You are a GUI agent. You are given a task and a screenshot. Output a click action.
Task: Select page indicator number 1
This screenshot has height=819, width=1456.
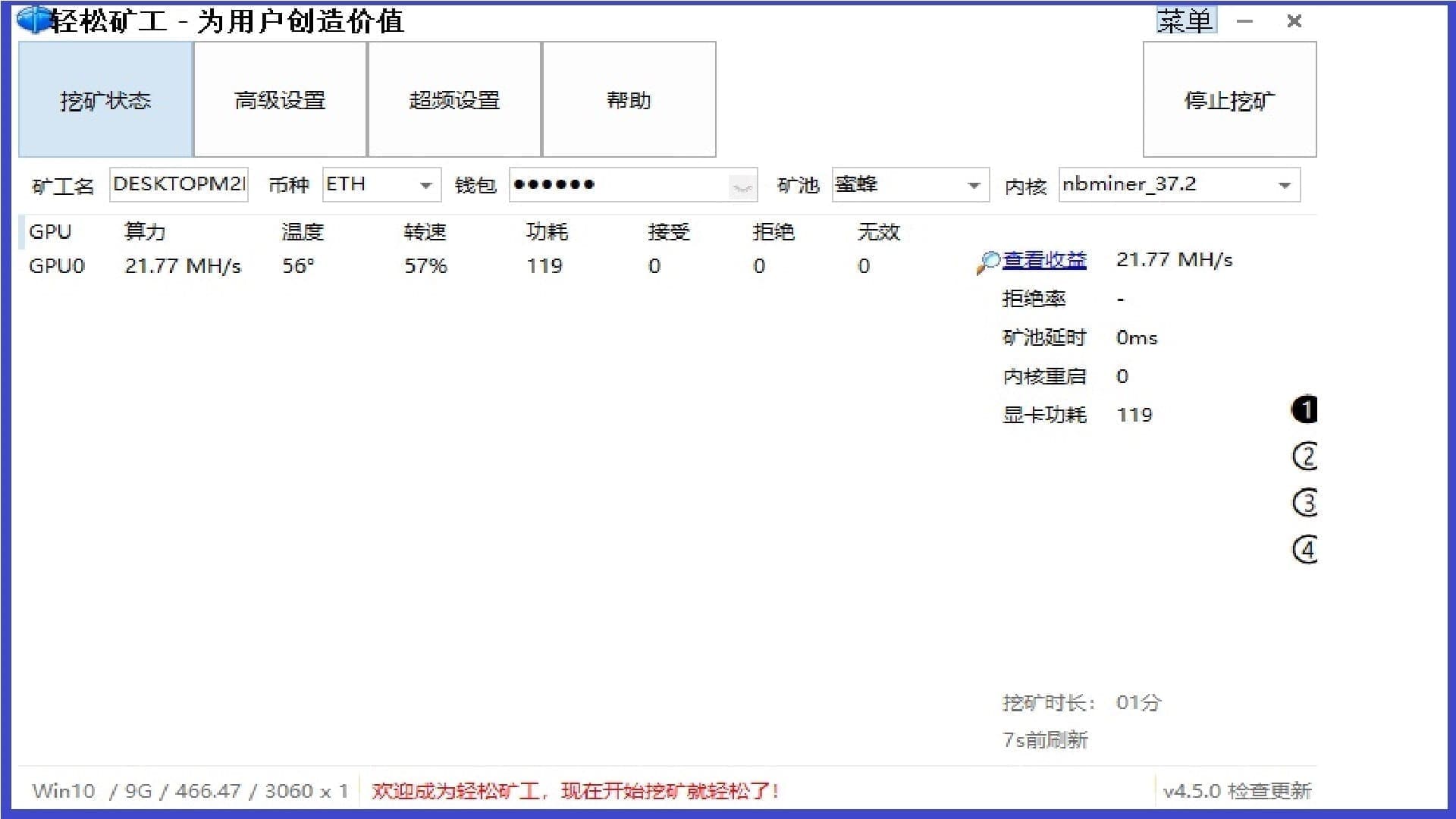tap(1304, 409)
